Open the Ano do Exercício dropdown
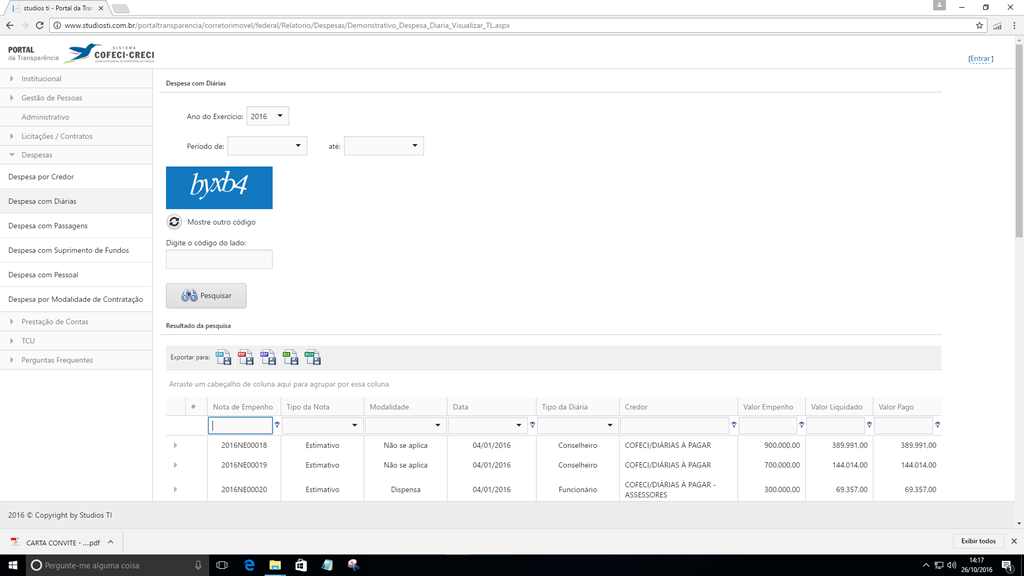The image size is (1024, 576). tap(268, 117)
